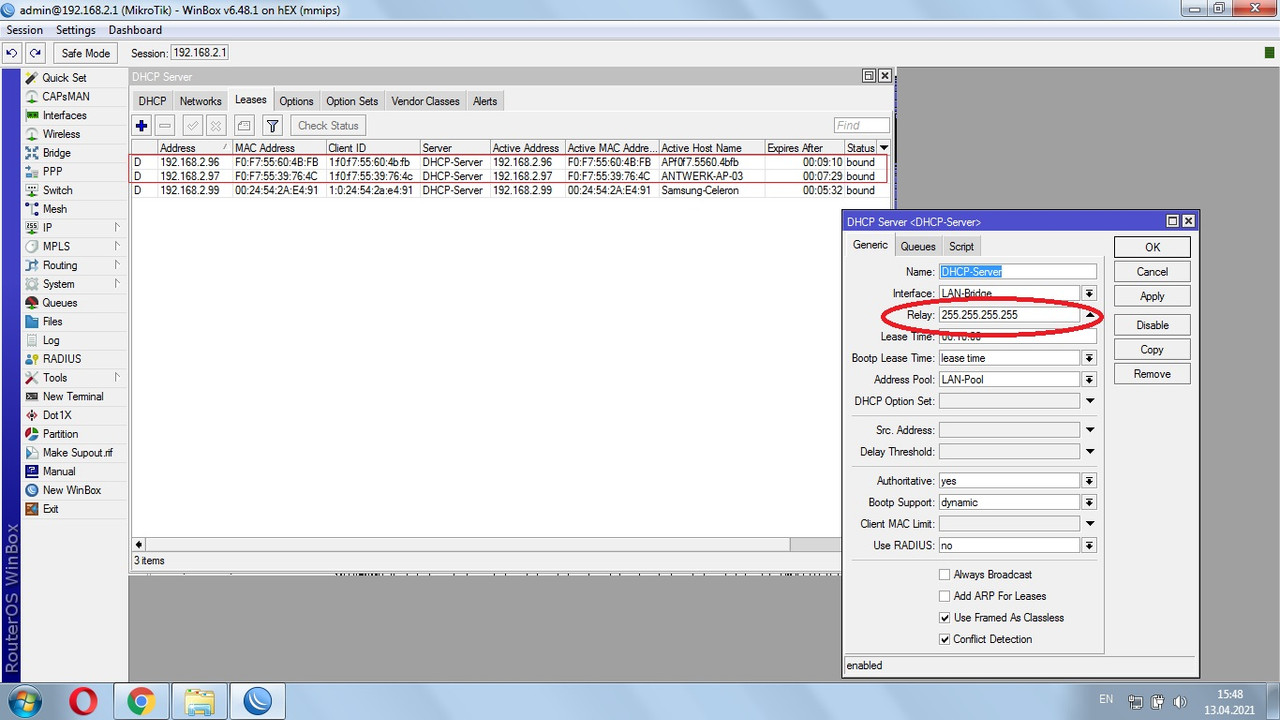1280x720 pixels.
Task: Switch to the Networks tab
Action: pyautogui.click(x=201, y=101)
